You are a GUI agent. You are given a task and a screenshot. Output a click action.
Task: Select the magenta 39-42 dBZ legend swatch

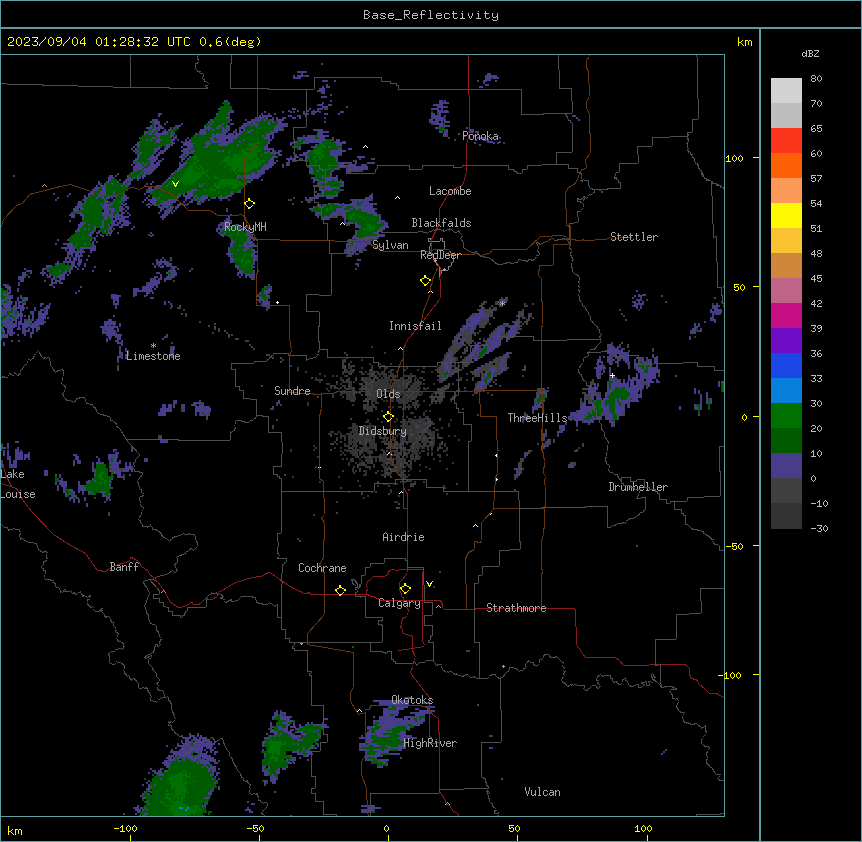786,315
